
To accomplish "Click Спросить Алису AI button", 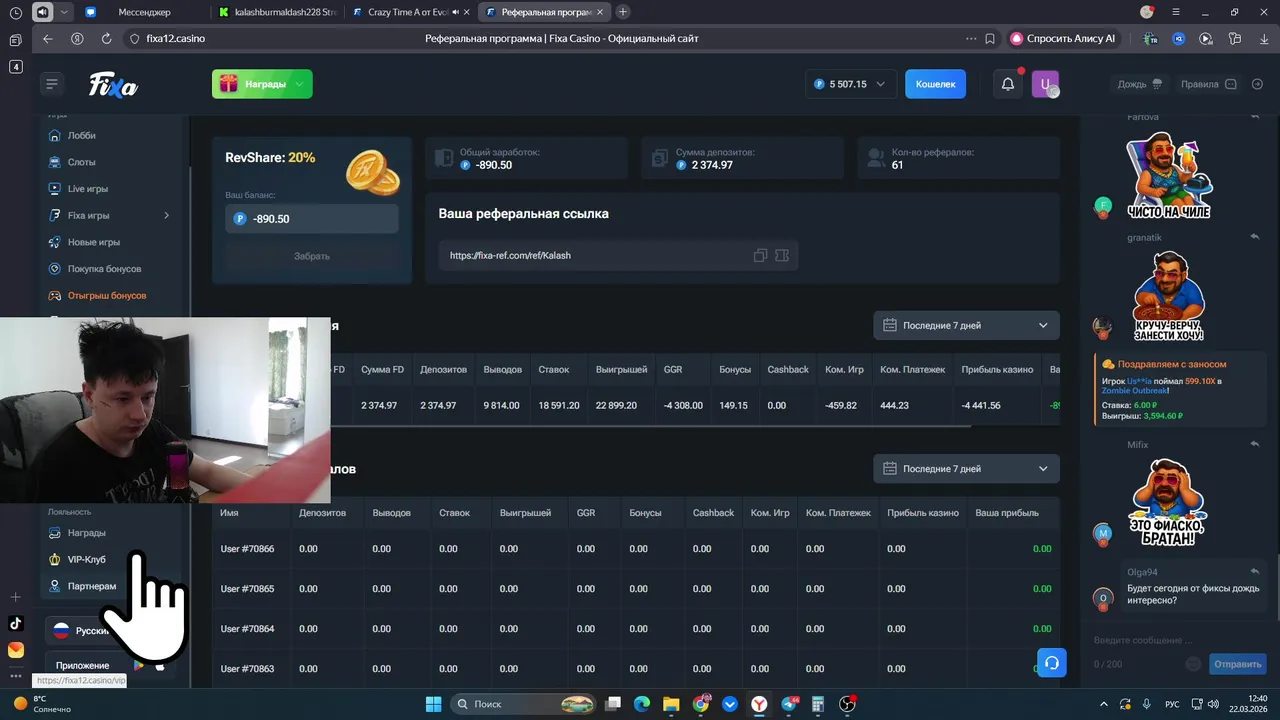I will [1064, 38].
